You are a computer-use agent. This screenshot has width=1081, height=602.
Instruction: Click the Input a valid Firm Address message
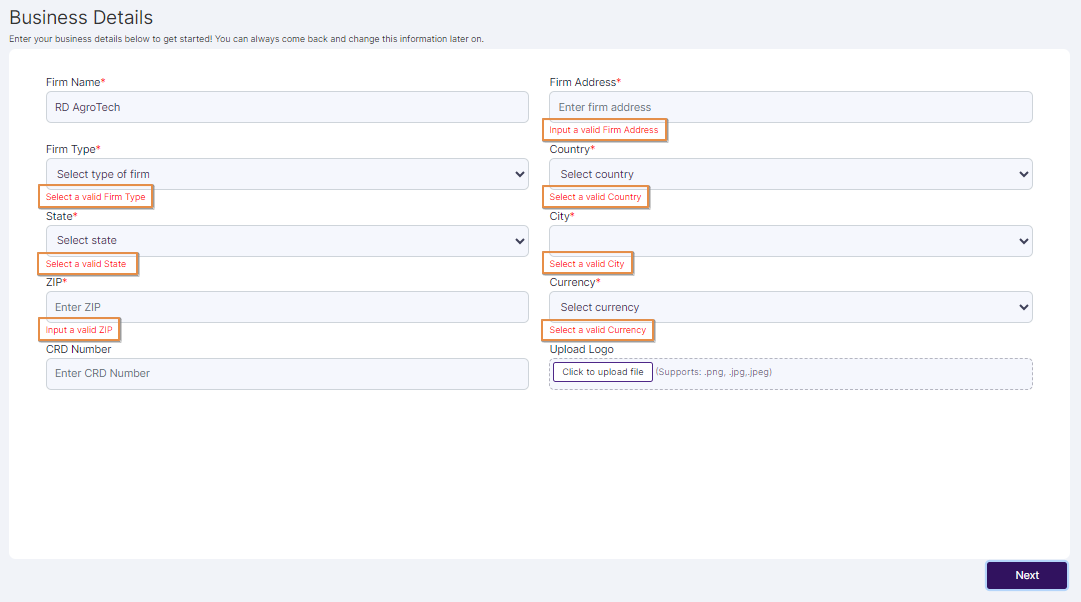604,129
